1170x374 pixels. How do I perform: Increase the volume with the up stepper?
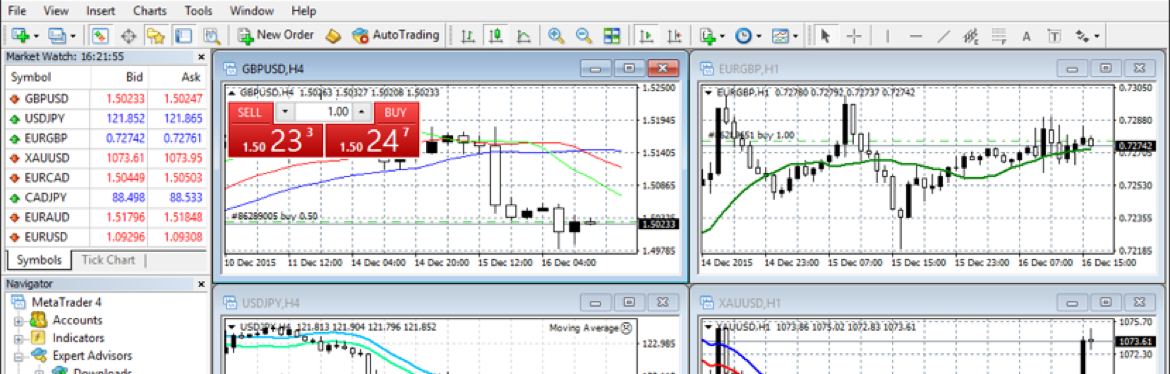[362, 112]
